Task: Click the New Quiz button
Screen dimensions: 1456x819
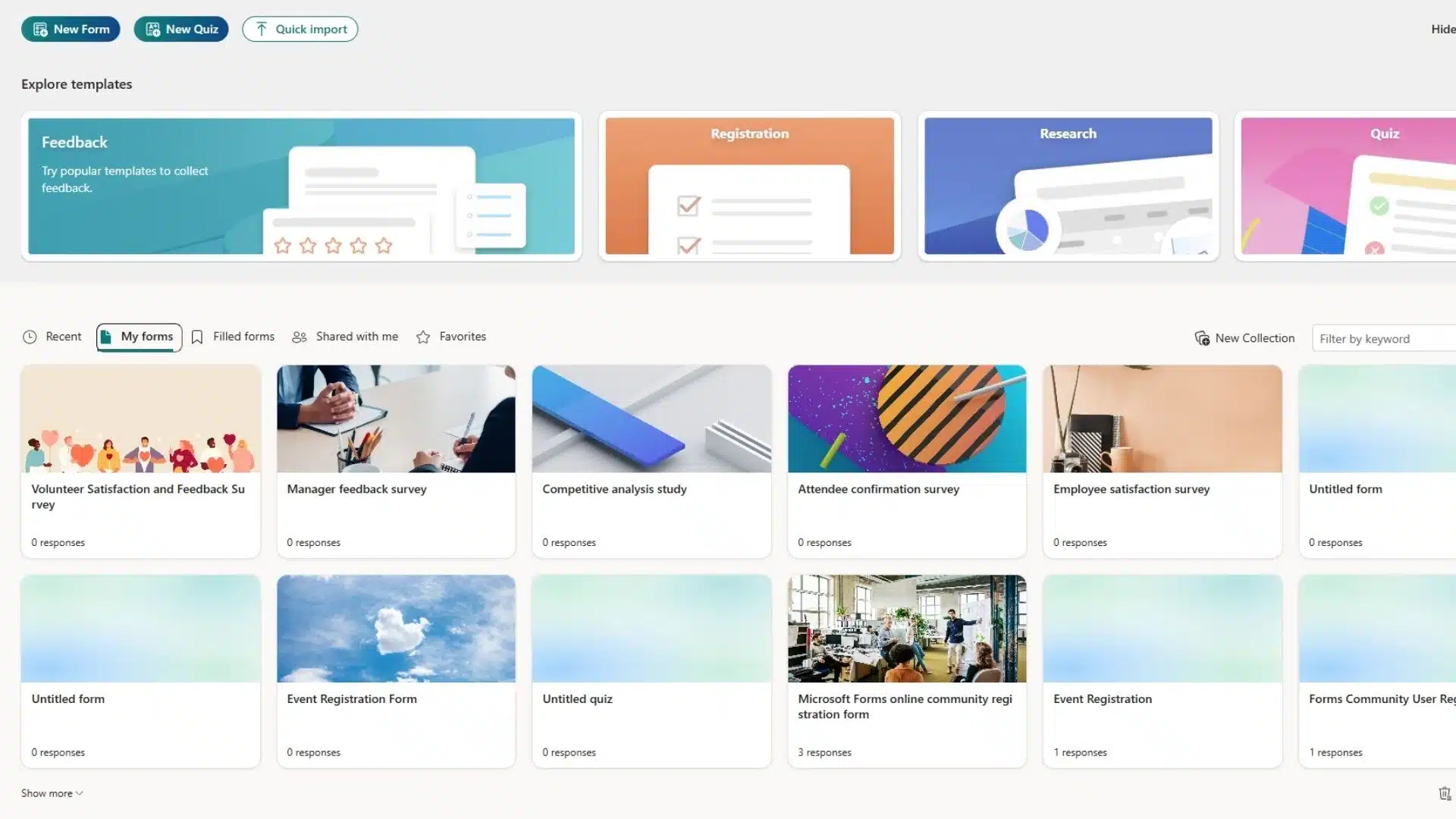Action: [x=181, y=29]
